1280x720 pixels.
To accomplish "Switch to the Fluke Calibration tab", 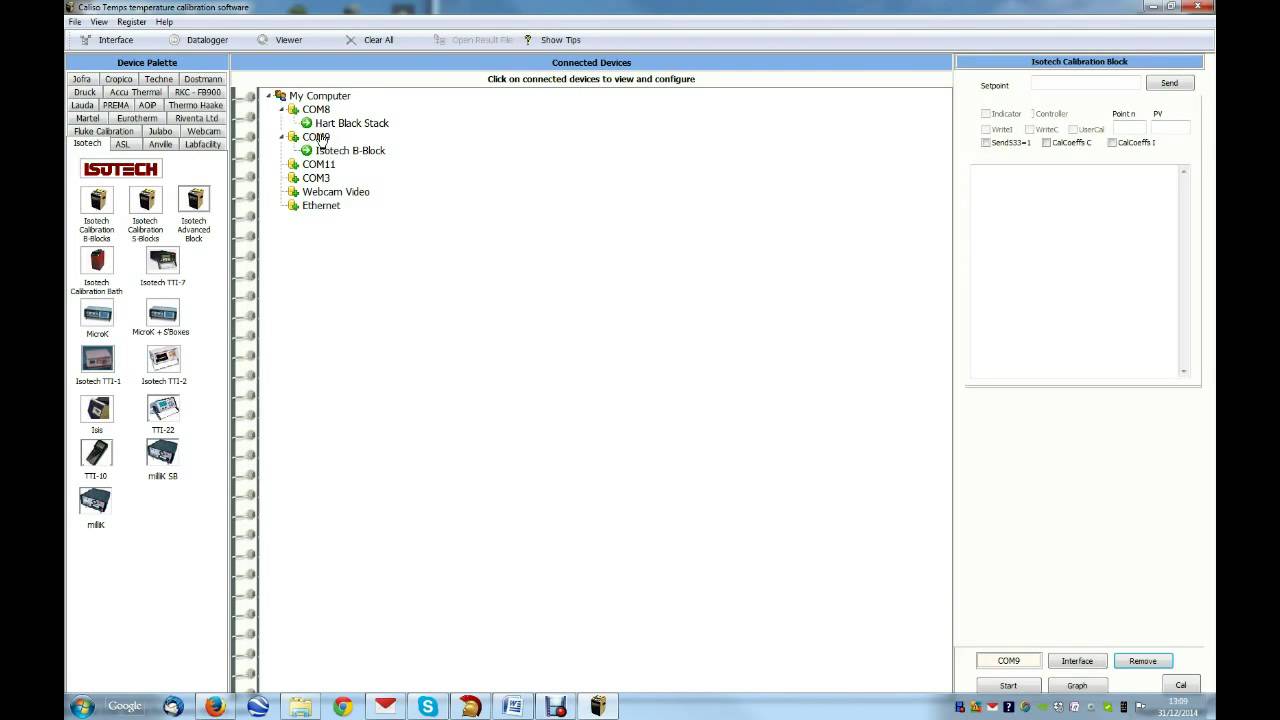I will point(103,131).
